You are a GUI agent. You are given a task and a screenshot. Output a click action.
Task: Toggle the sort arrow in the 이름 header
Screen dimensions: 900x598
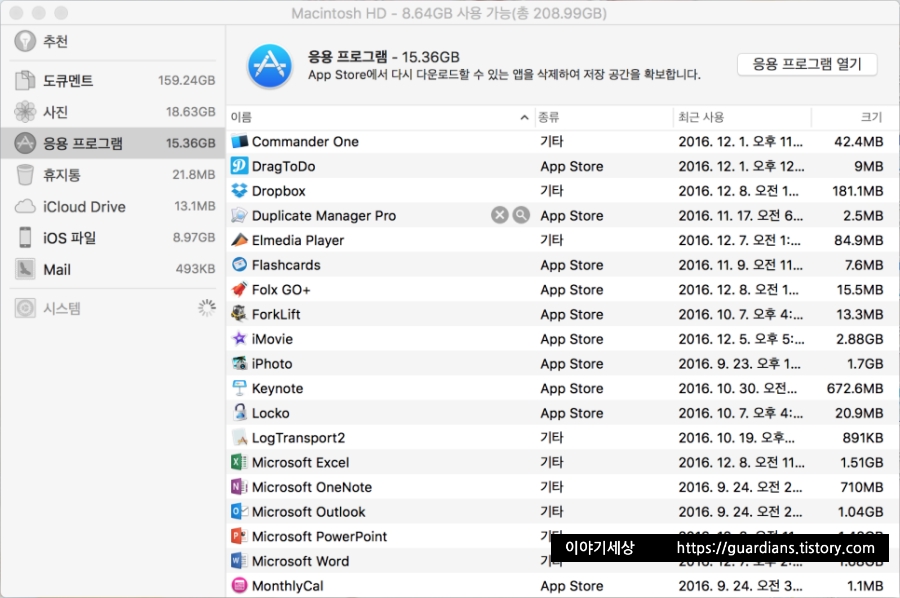524,117
